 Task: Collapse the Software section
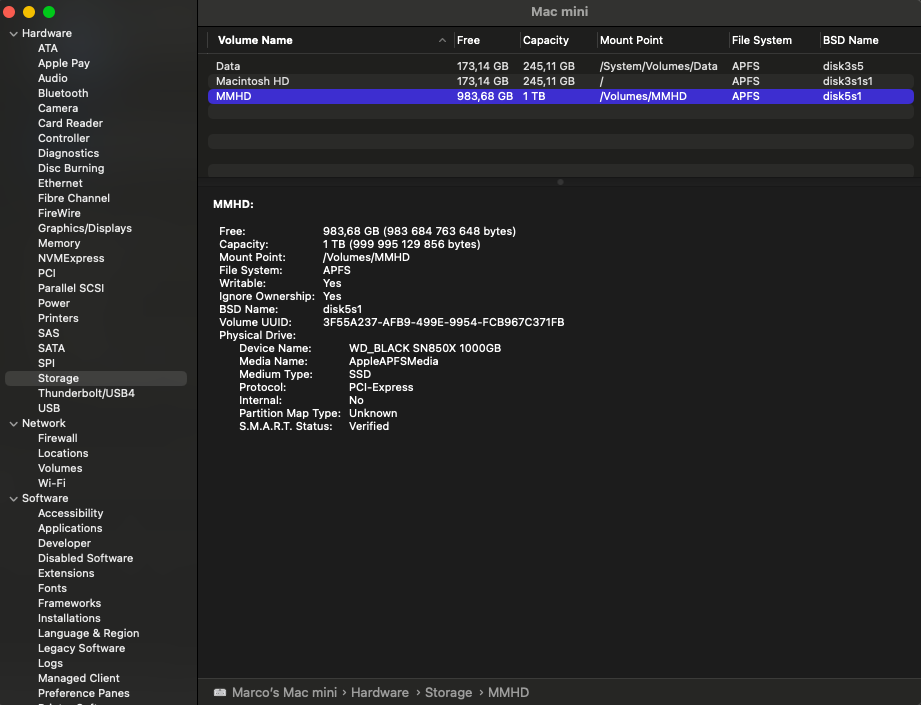tap(14, 499)
